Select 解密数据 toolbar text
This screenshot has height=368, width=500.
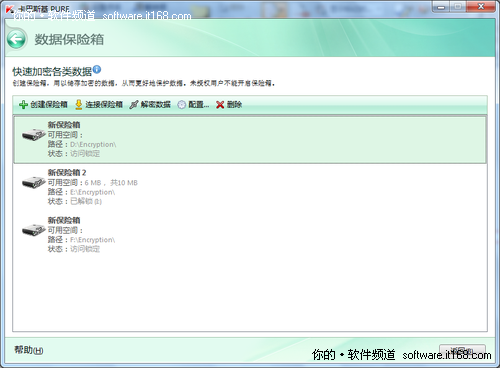(155, 105)
